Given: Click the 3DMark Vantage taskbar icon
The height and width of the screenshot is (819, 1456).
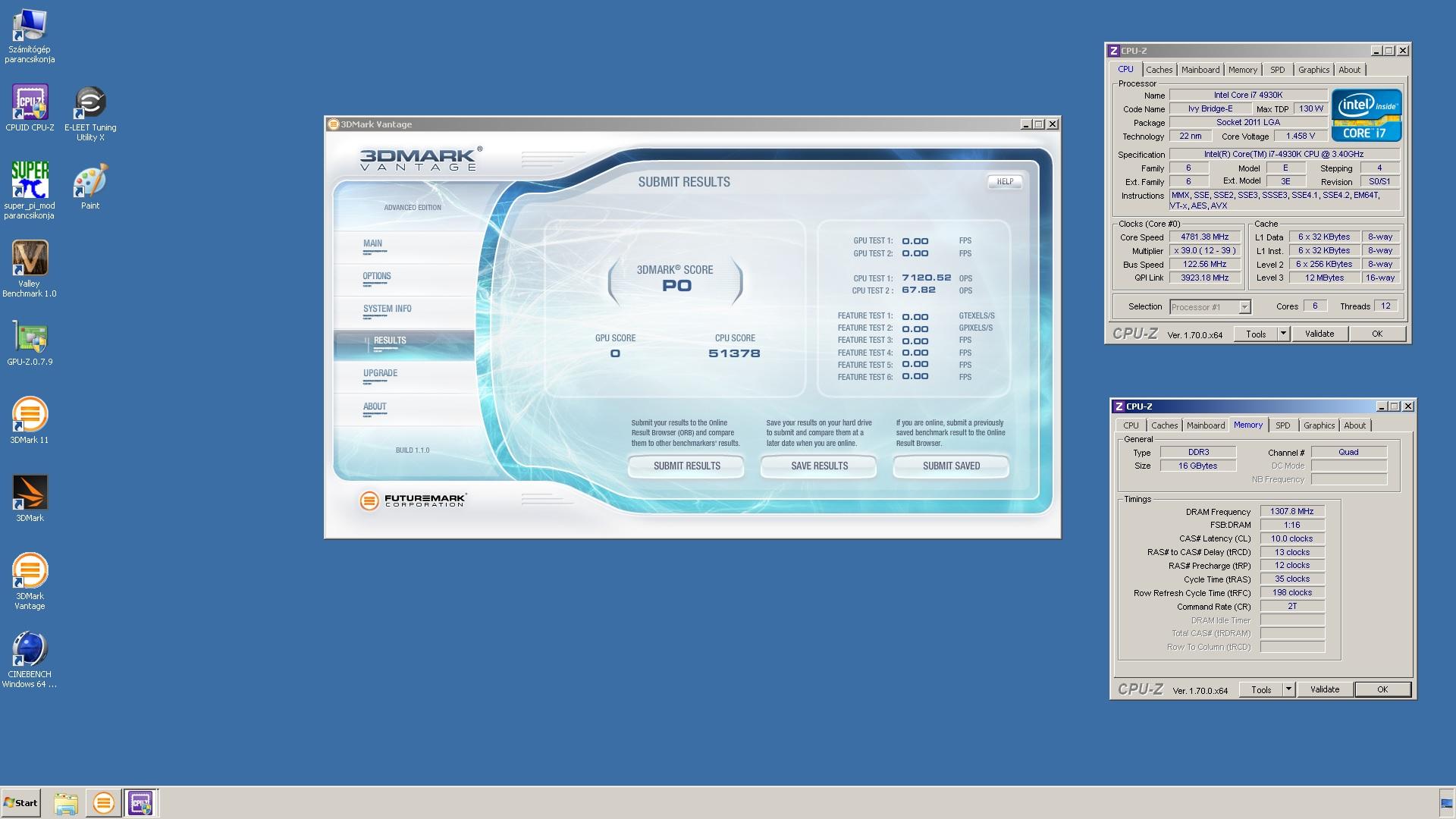Looking at the screenshot, I should [103, 802].
